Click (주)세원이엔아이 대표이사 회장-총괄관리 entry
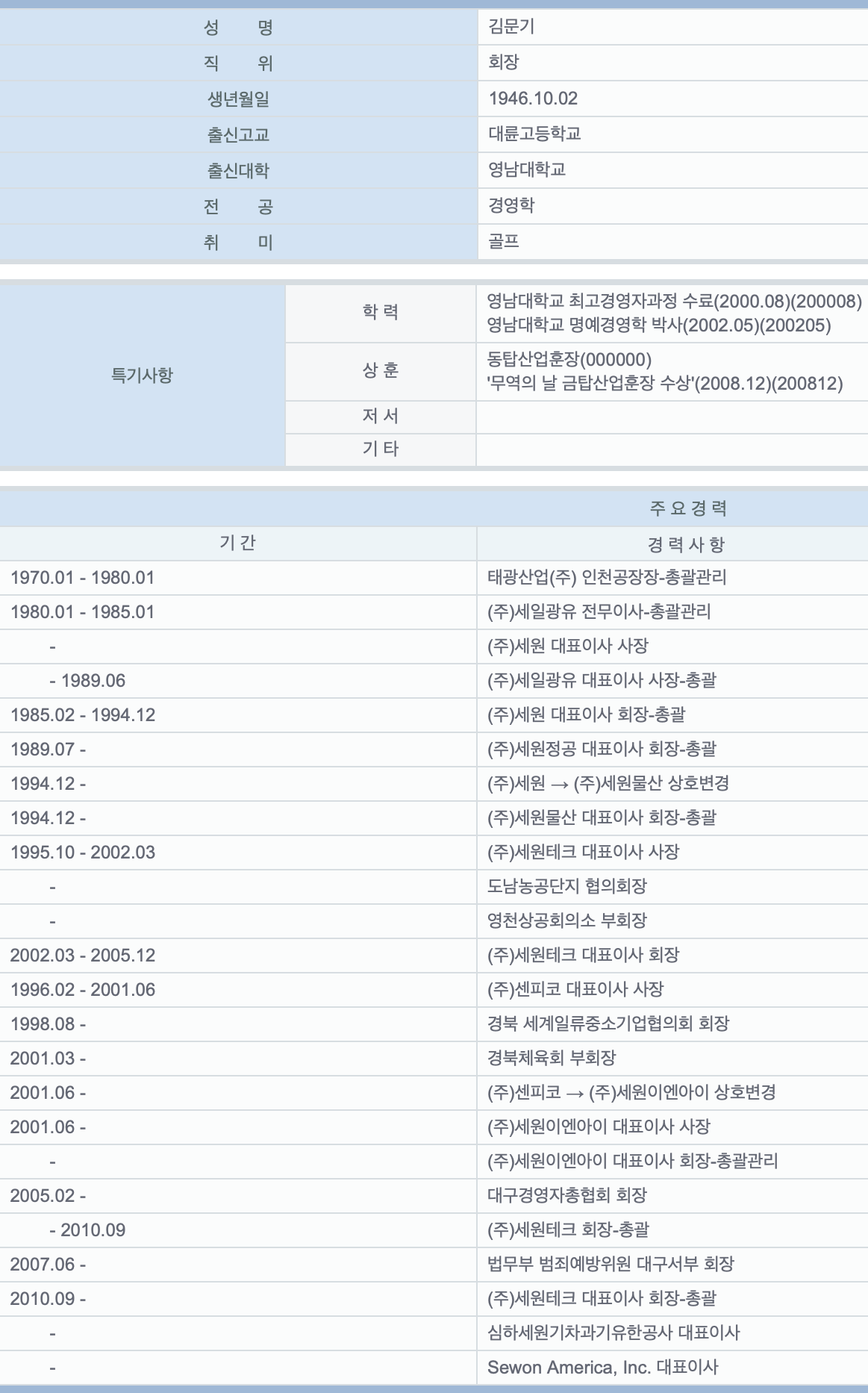This screenshot has width=868, height=1393. click(x=633, y=1161)
